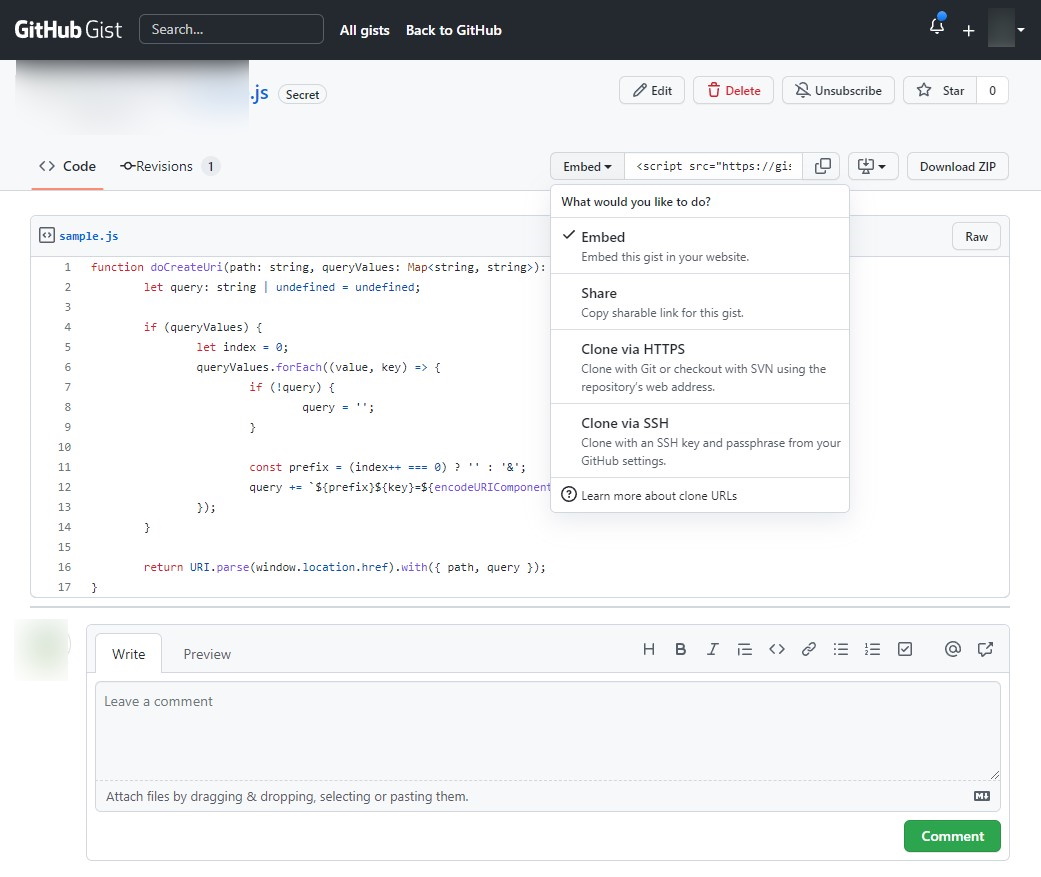Image resolution: width=1041 pixels, height=877 pixels.
Task: Apply italic formatting to comment
Action: click(x=713, y=649)
